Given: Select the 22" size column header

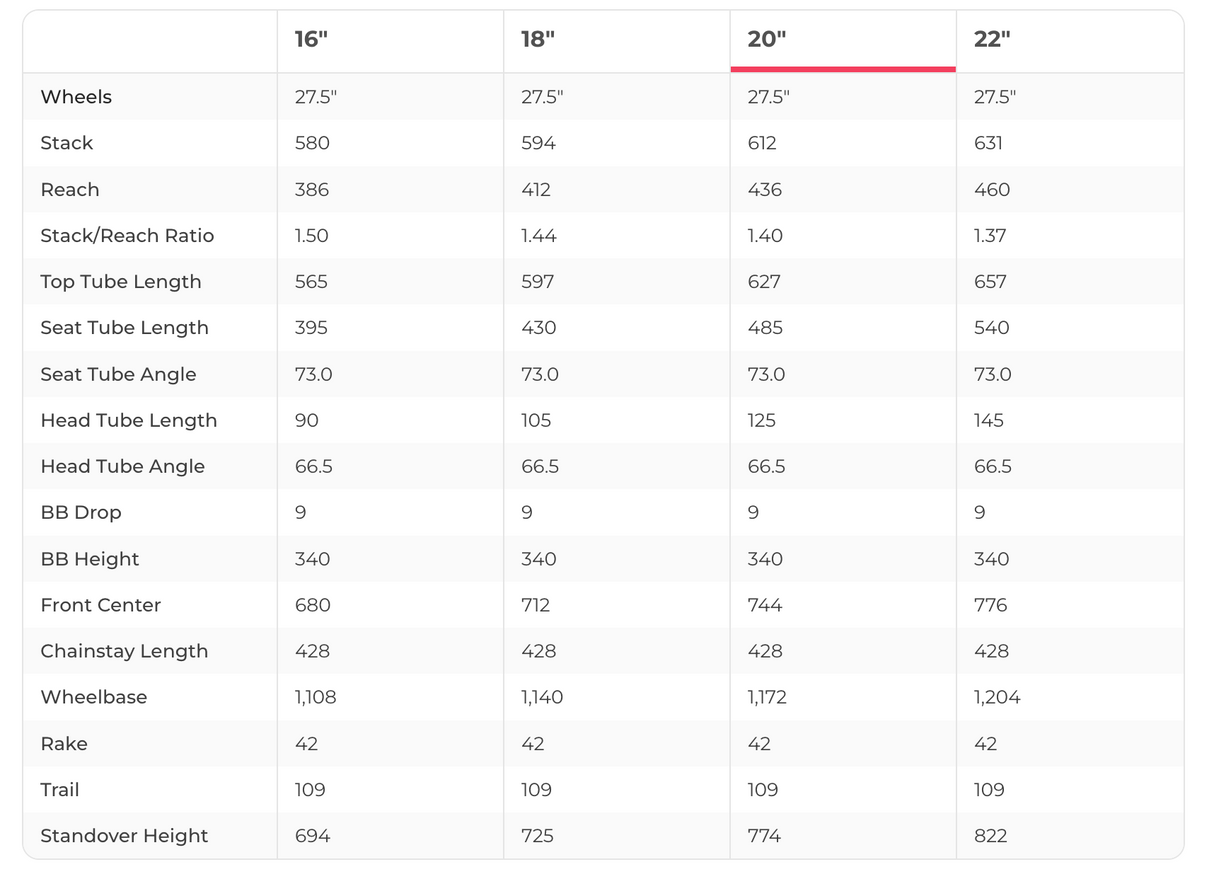Looking at the screenshot, I should (992, 40).
